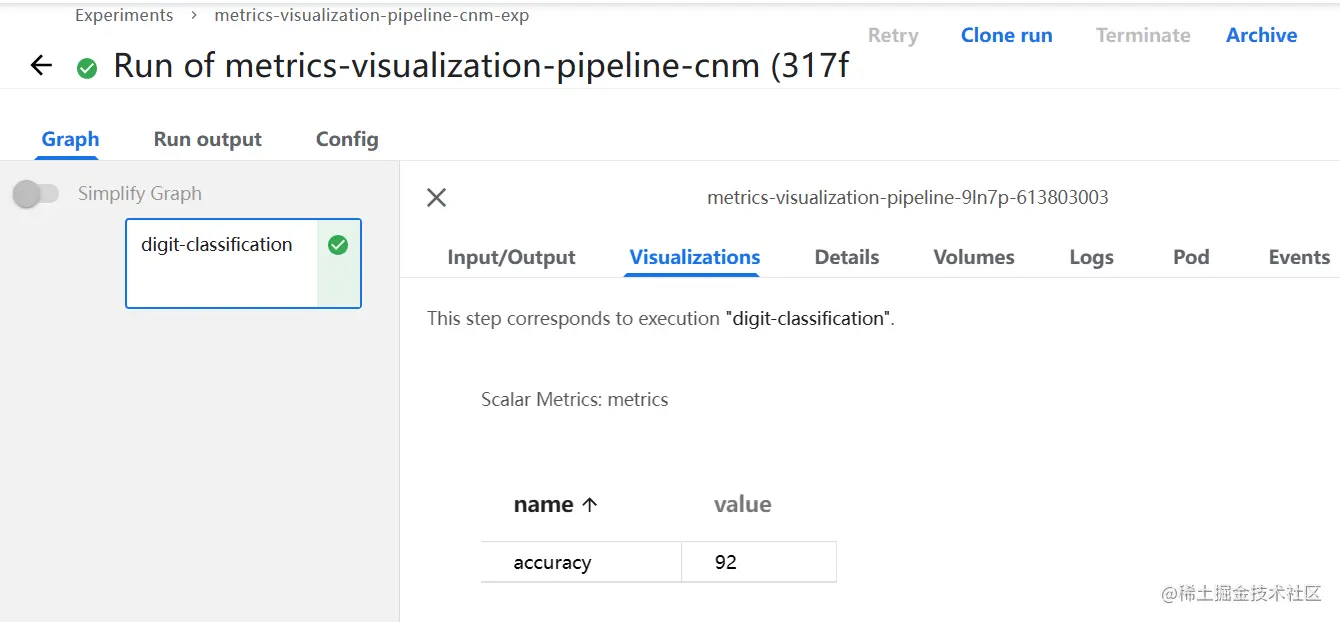Screen dimensions: 1340x622
Task: Click the Archive button
Action: tap(1261, 36)
